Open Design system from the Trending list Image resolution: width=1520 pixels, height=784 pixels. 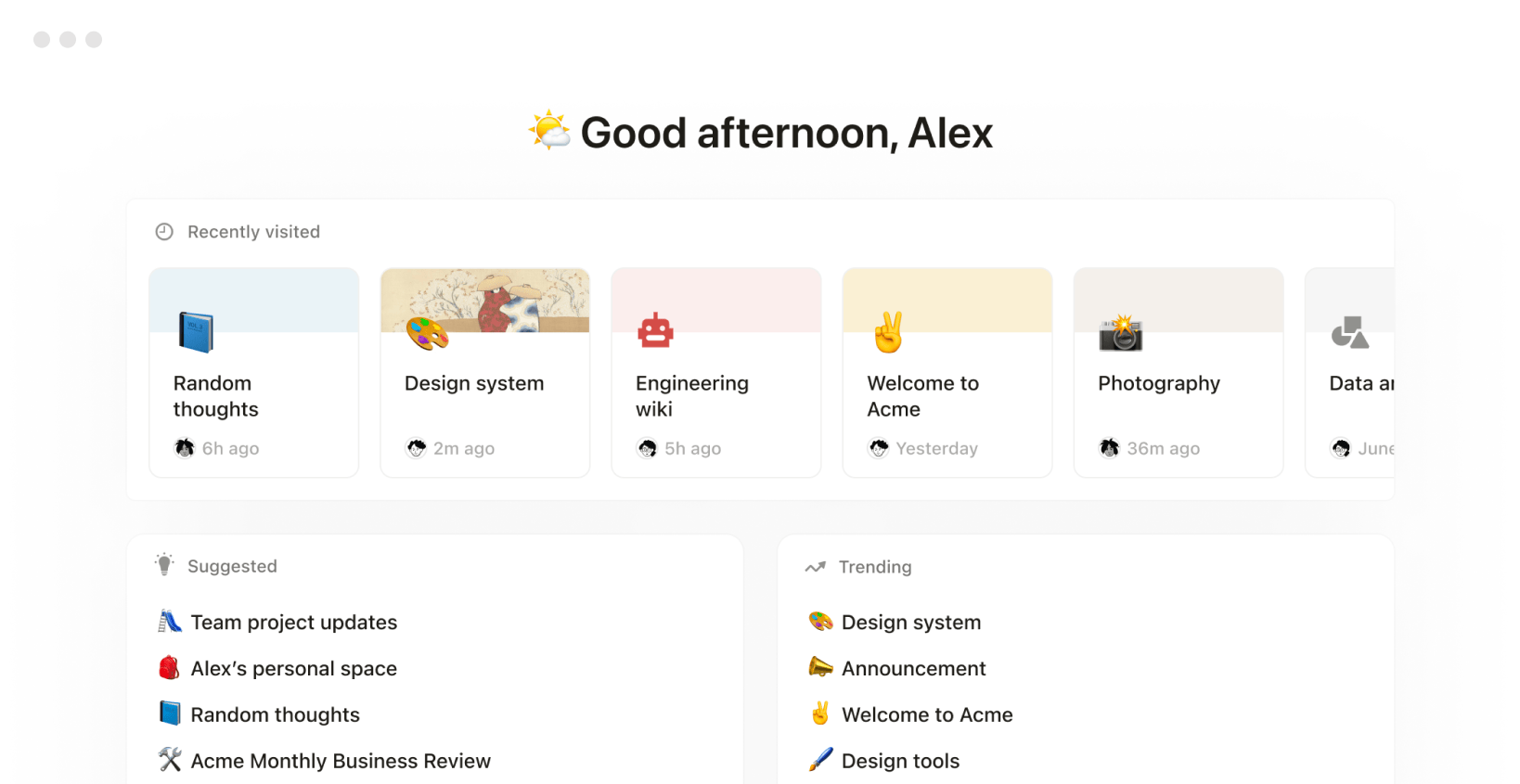[x=910, y=623]
